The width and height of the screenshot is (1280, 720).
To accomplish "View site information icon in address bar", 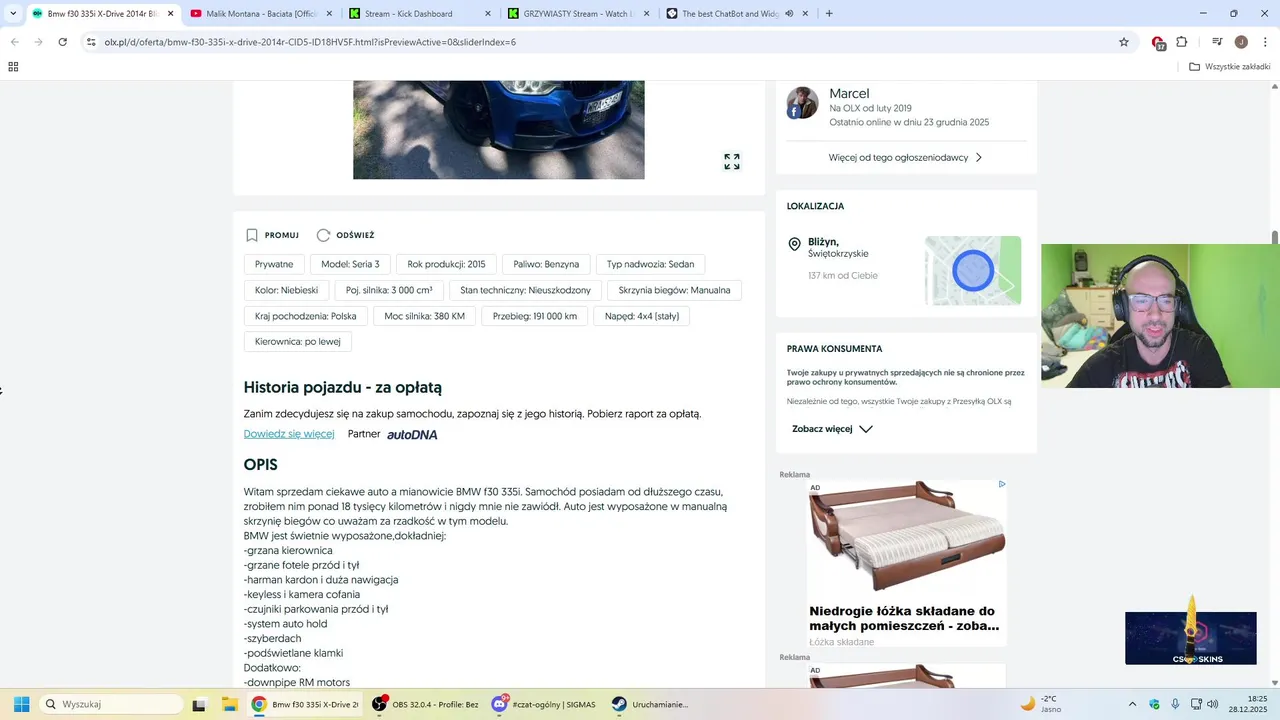I will coord(91,42).
